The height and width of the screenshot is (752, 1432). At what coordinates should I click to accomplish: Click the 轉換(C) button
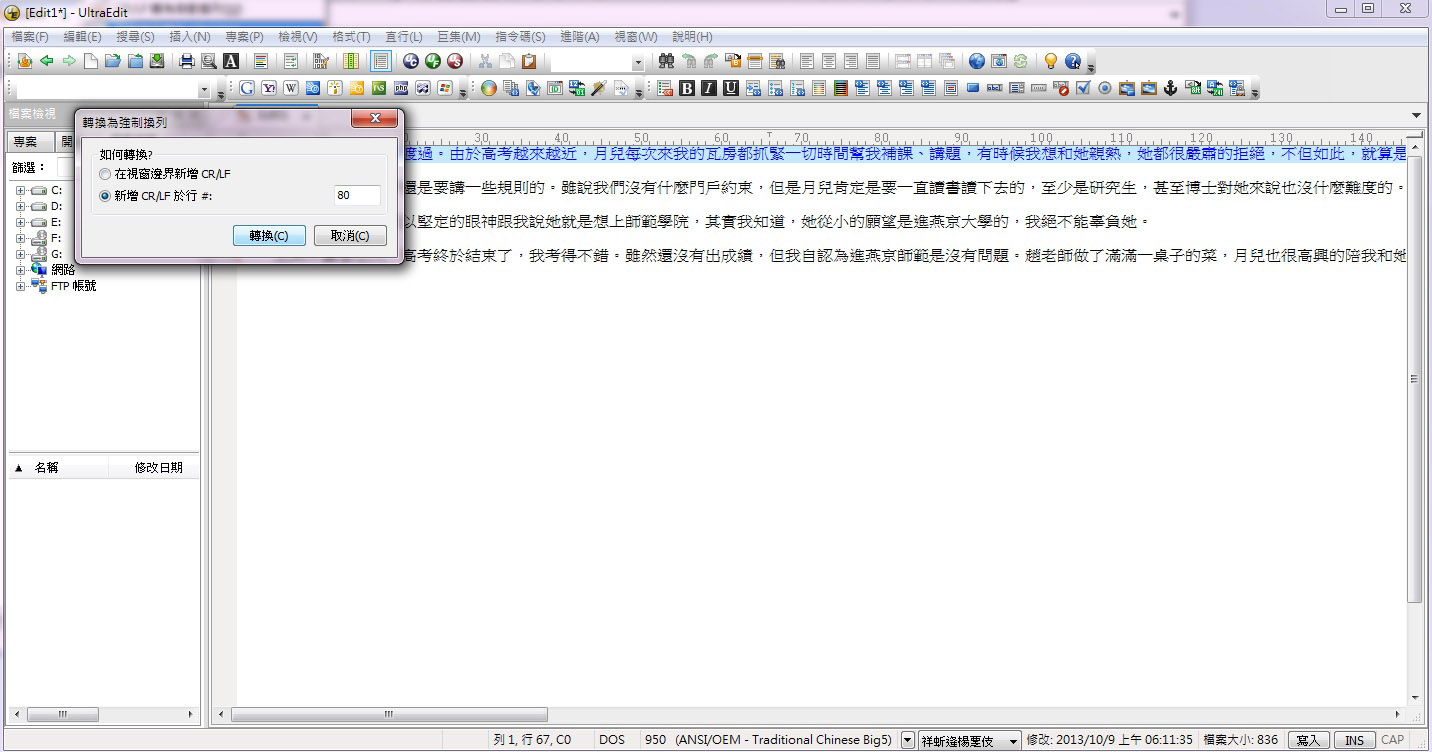(269, 236)
